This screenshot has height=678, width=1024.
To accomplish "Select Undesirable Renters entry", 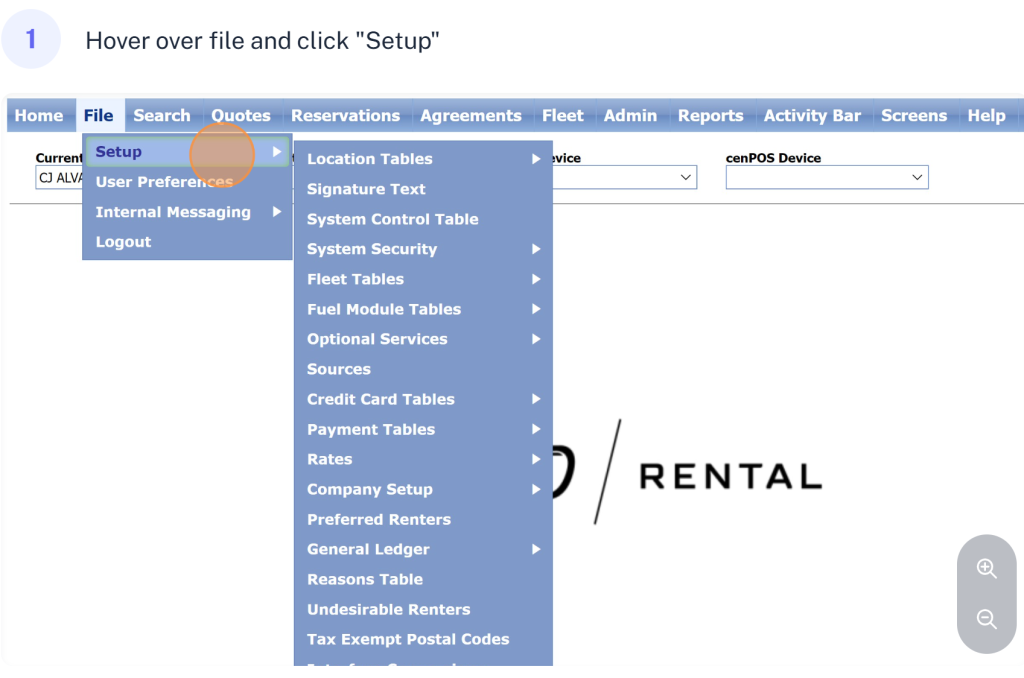I will pyautogui.click(x=388, y=609).
